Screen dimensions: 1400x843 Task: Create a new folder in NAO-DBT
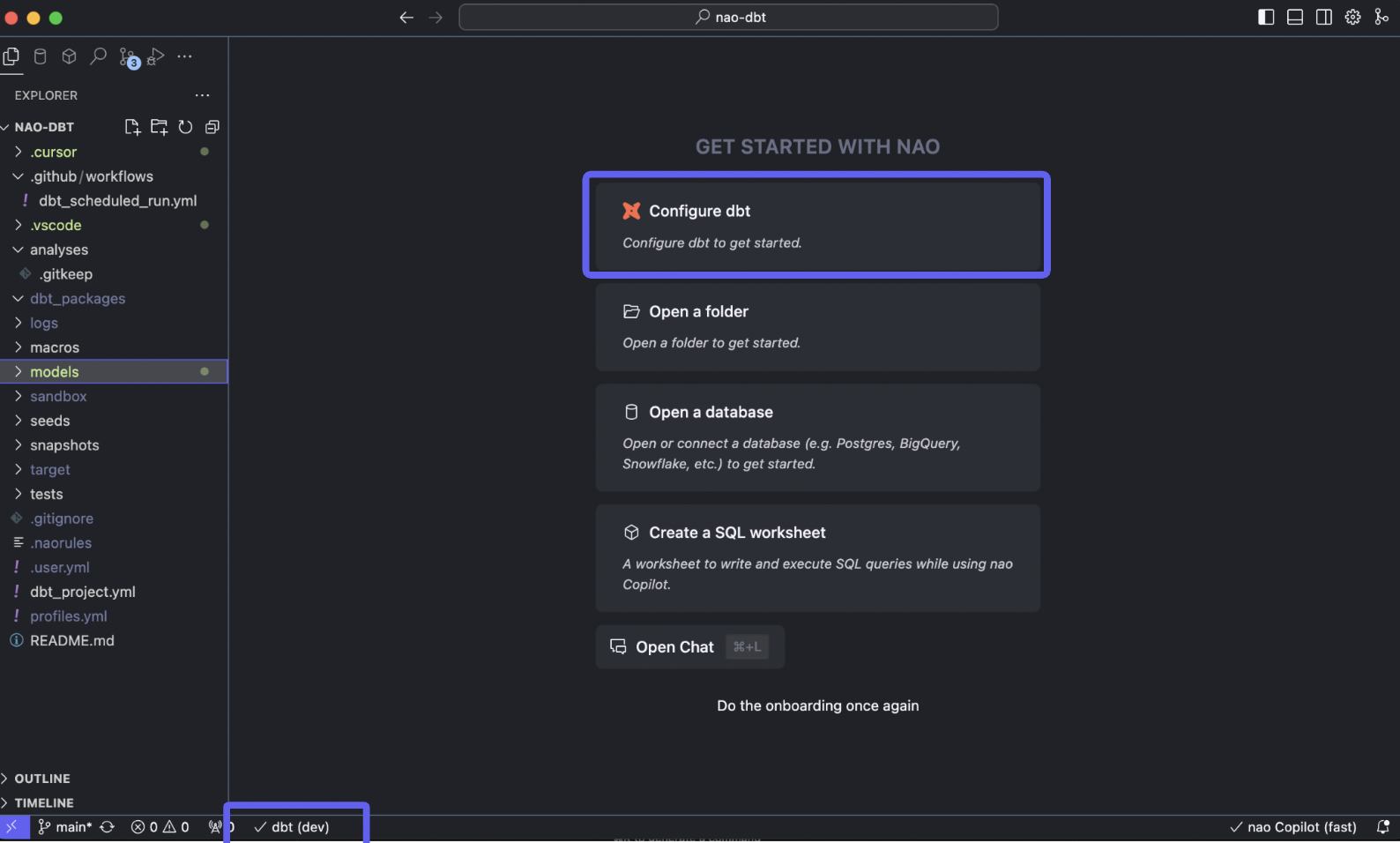(159, 127)
